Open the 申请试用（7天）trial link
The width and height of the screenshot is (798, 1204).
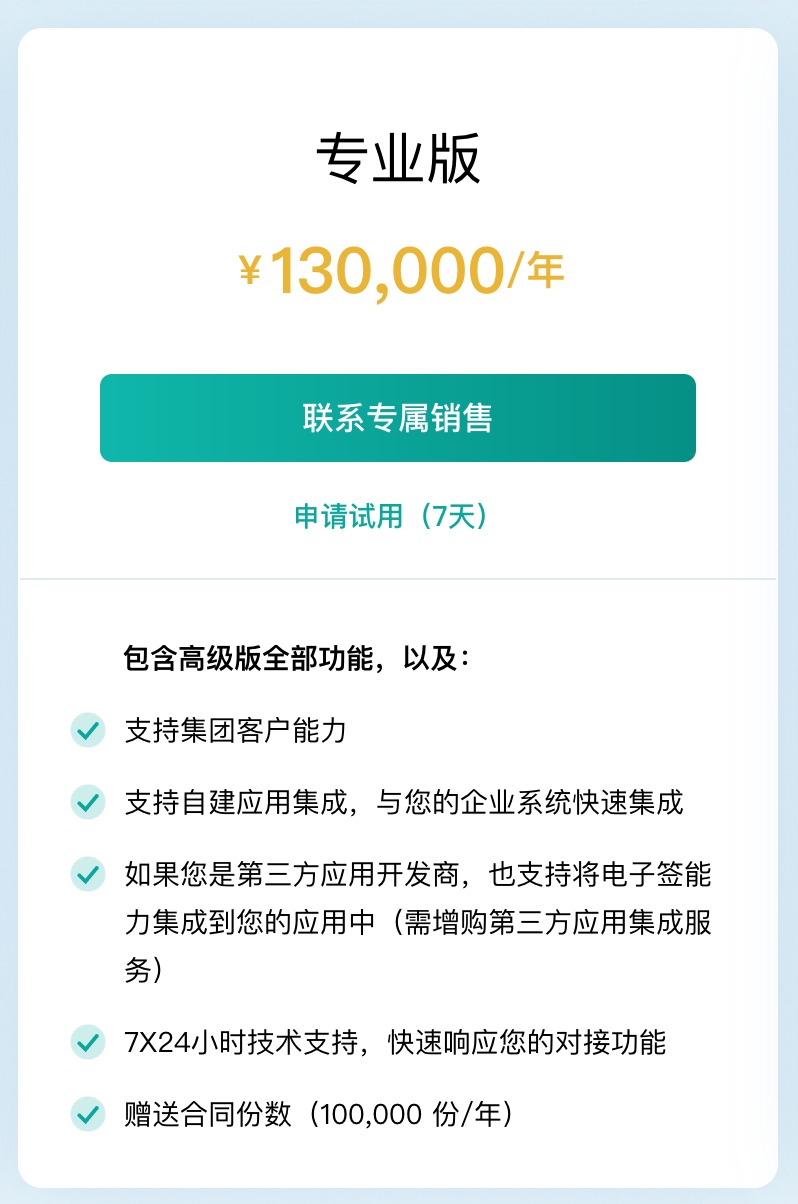click(x=392, y=516)
